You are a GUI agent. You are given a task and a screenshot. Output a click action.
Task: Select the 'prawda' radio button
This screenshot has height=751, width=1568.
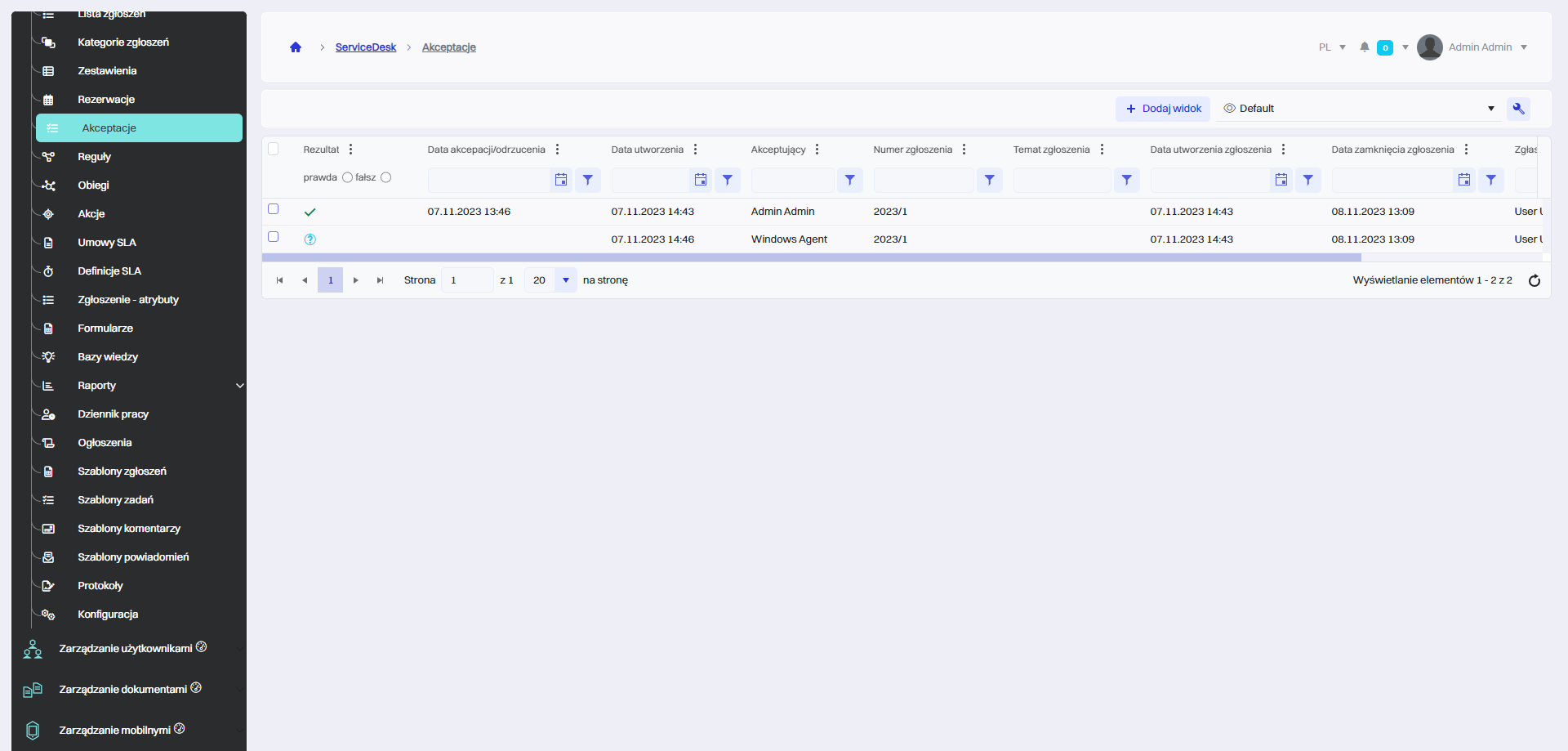click(347, 177)
